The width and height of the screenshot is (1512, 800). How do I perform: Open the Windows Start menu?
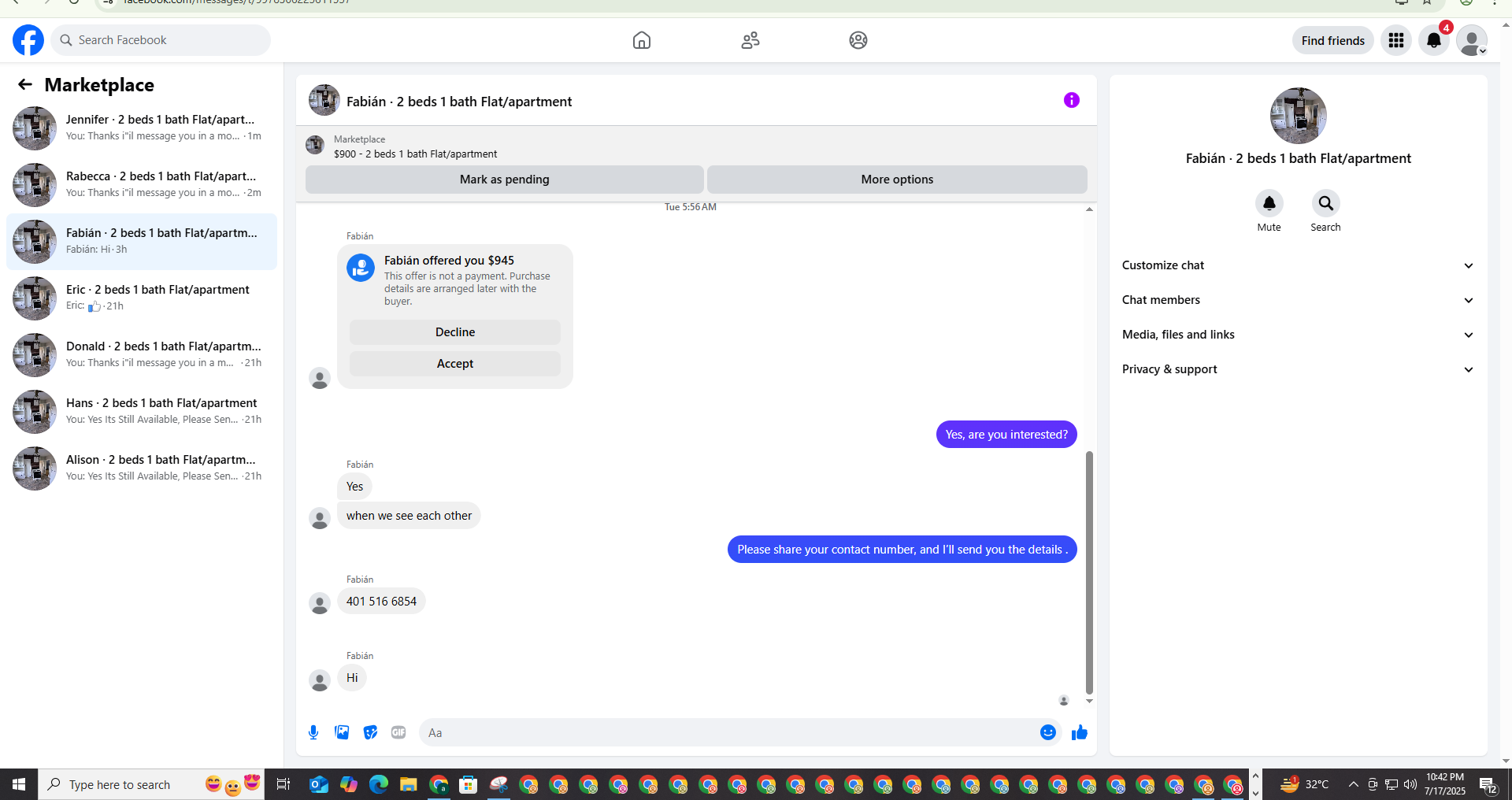pyautogui.click(x=19, y=784)
